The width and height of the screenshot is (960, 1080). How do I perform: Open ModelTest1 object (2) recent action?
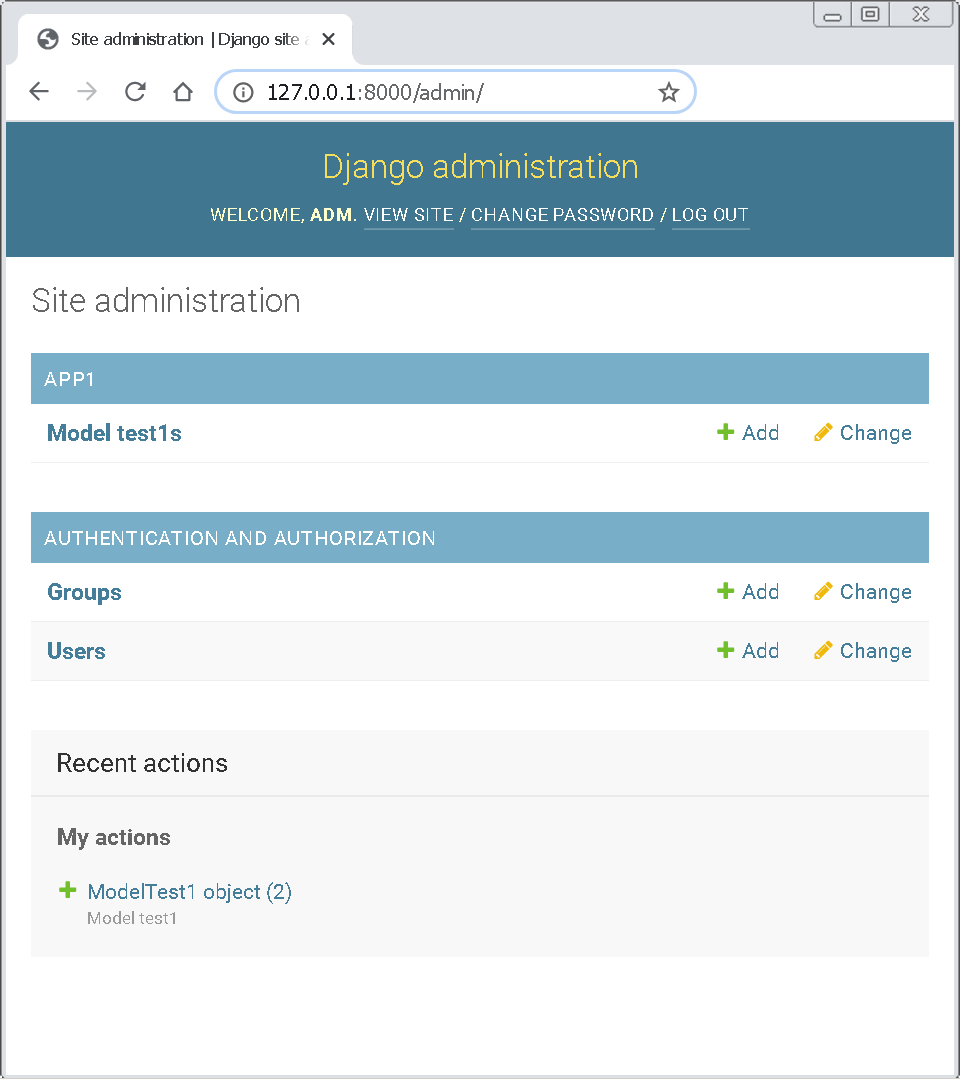(189, 891)
